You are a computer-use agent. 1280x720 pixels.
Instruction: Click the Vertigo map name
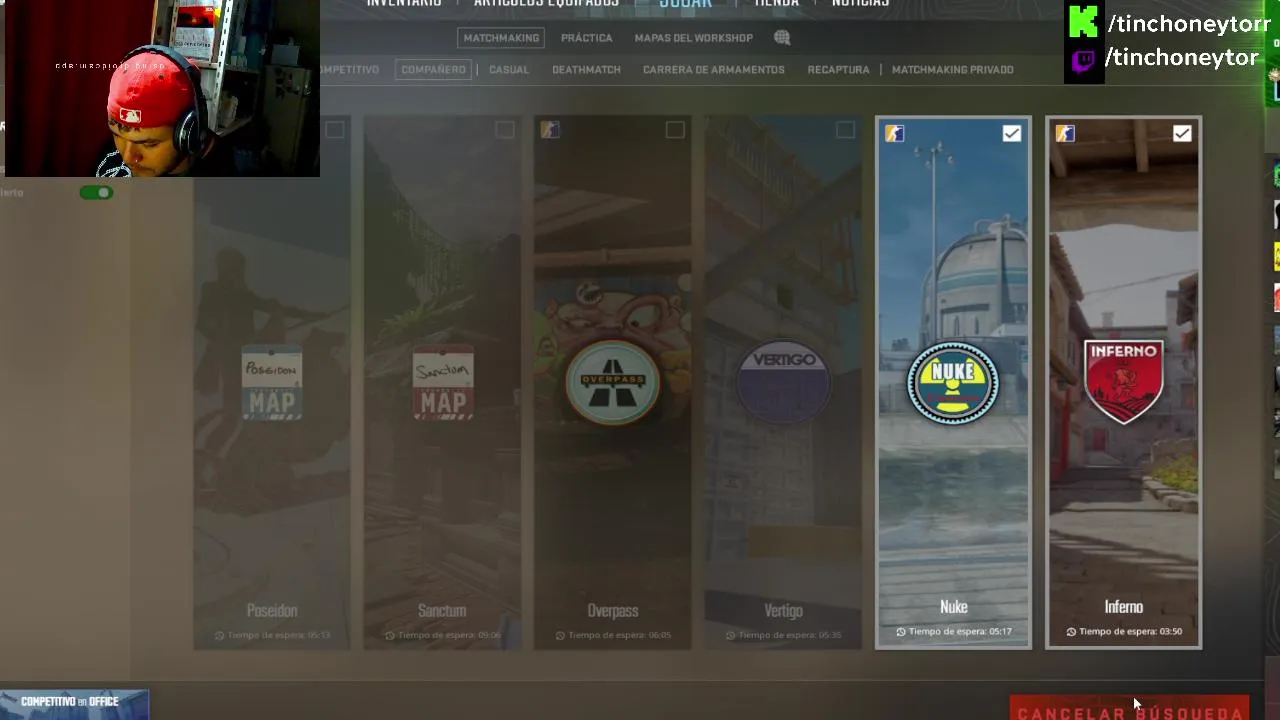point(783,610)
